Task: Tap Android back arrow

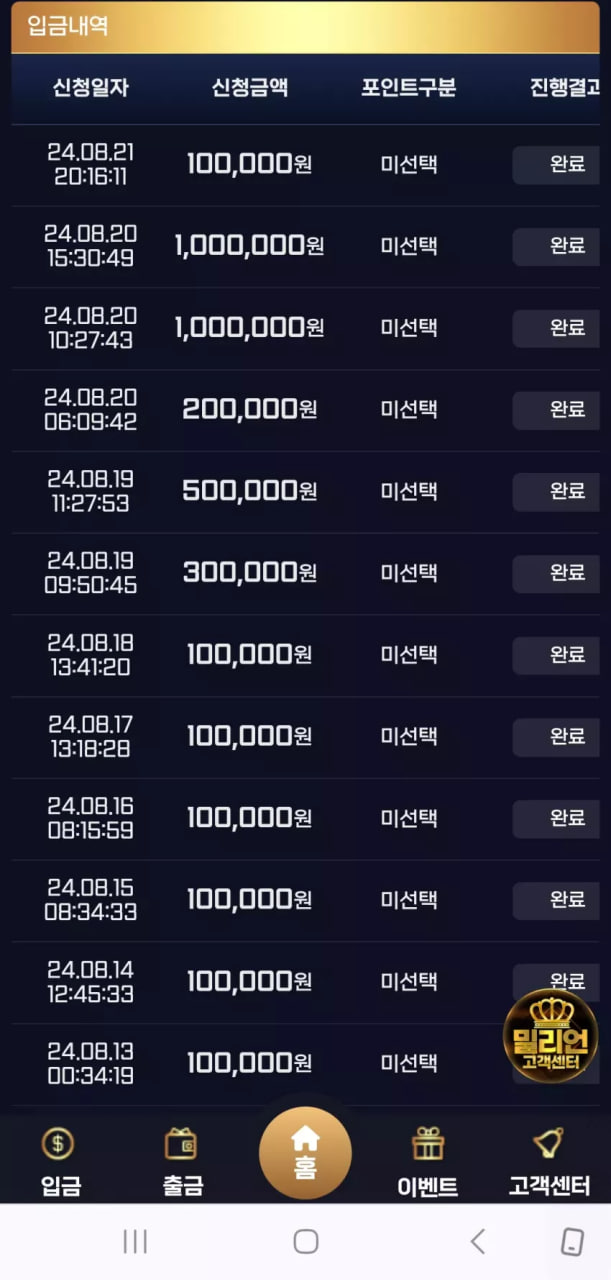Action: pyautogui.click(x=477, y=1242)
